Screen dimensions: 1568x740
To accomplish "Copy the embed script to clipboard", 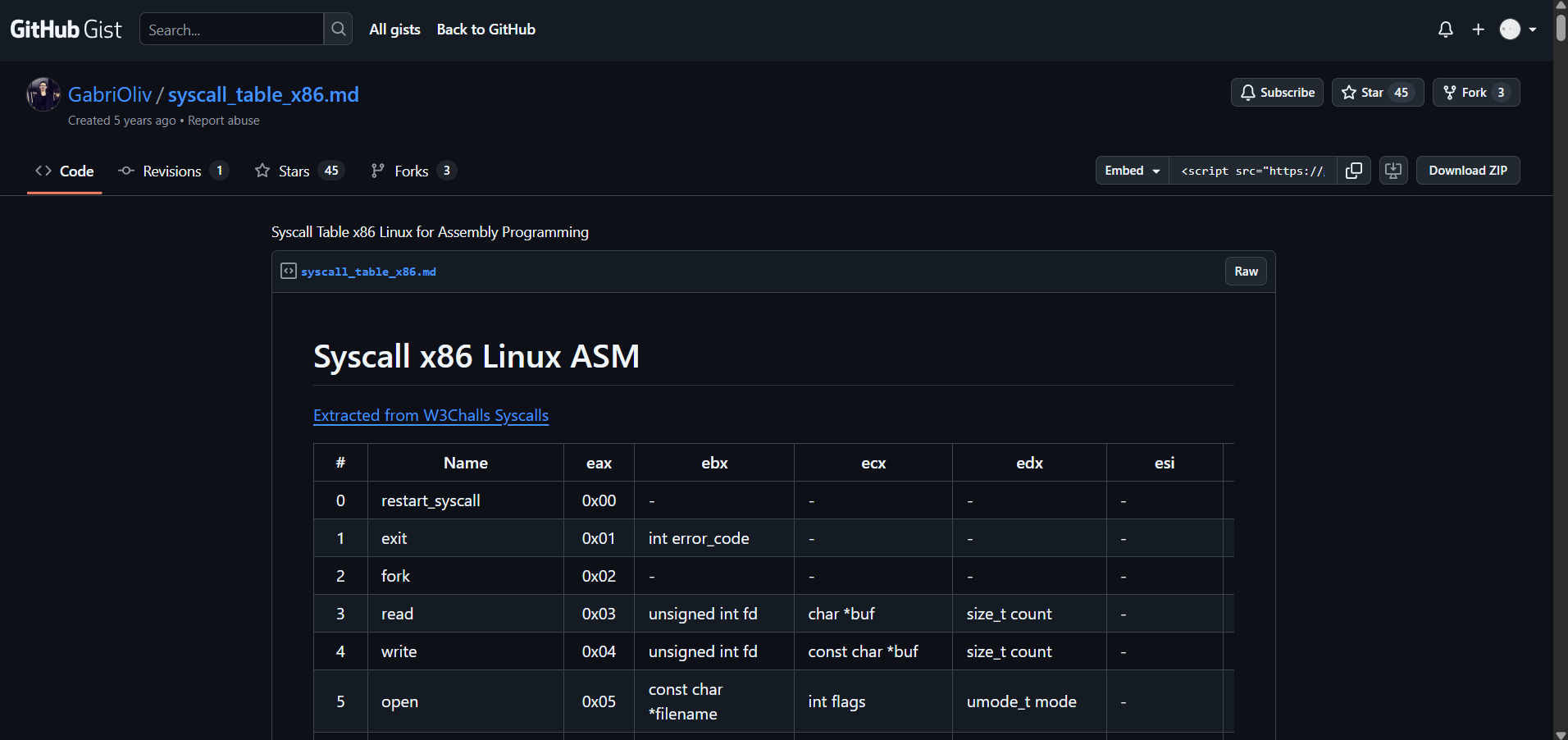I will [x=1353, y=171].
